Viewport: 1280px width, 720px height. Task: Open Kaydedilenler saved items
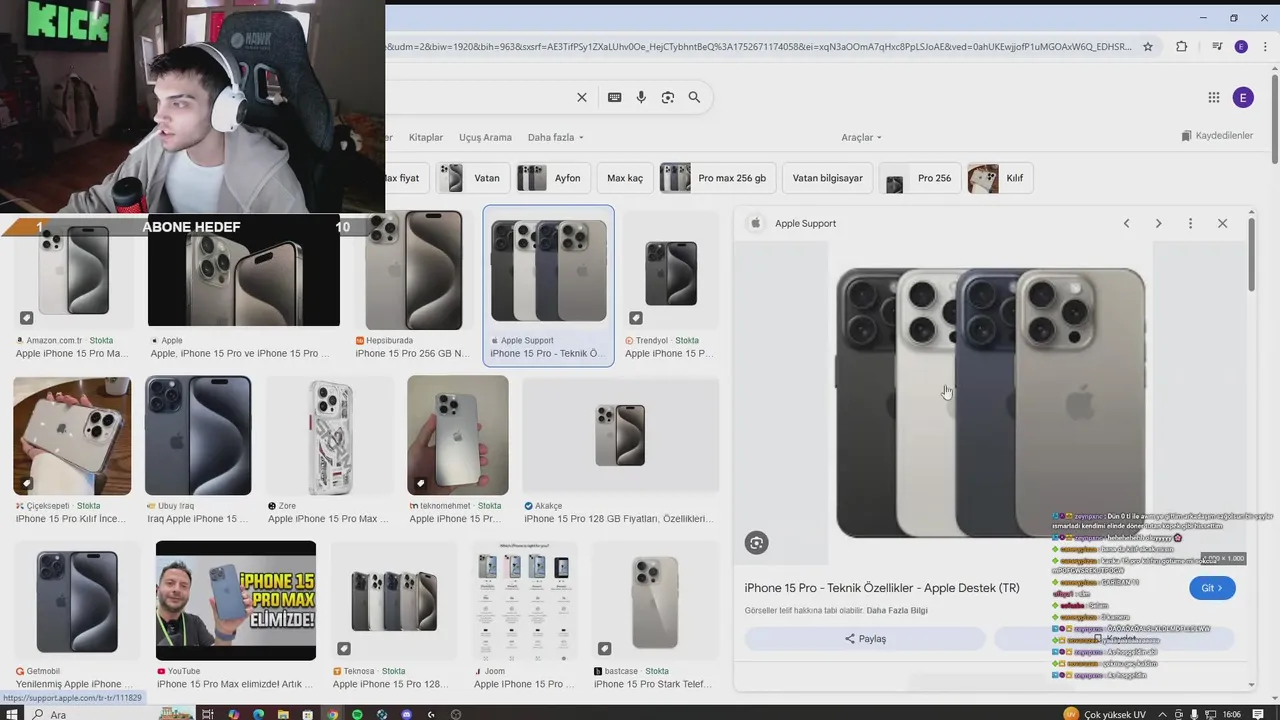1217,135
